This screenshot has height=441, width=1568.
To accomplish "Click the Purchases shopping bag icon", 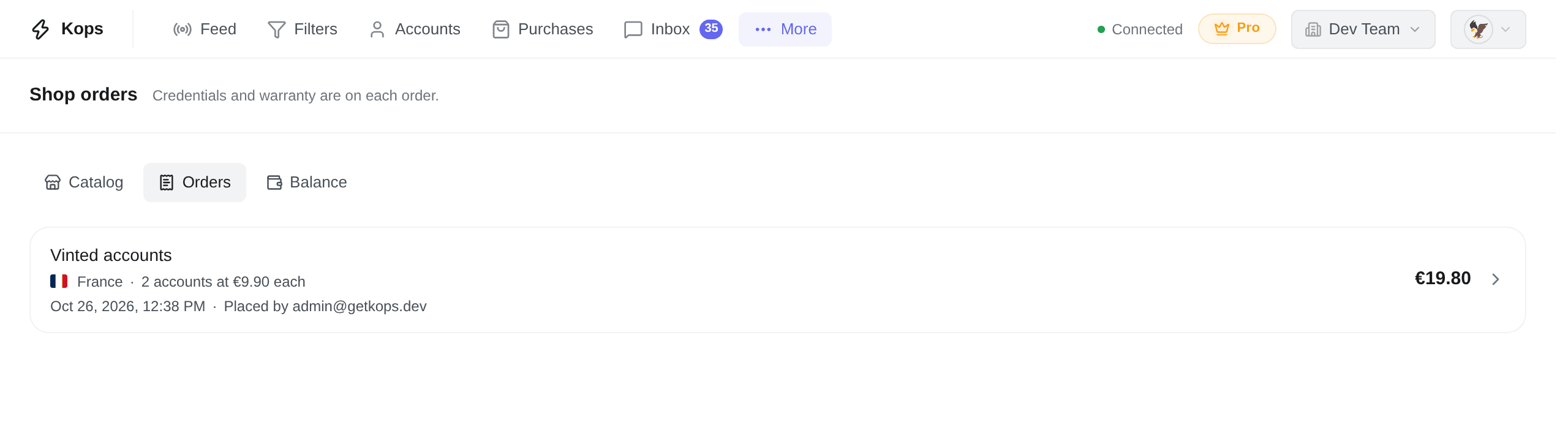I will pos(501,29).
